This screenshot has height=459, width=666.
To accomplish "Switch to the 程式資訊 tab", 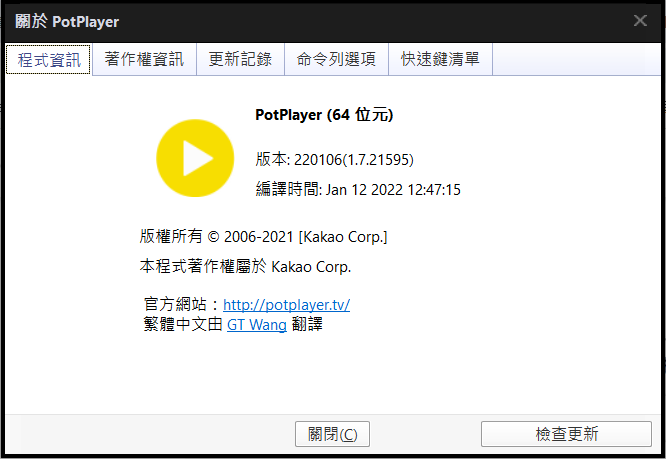I will coord(48,59).
